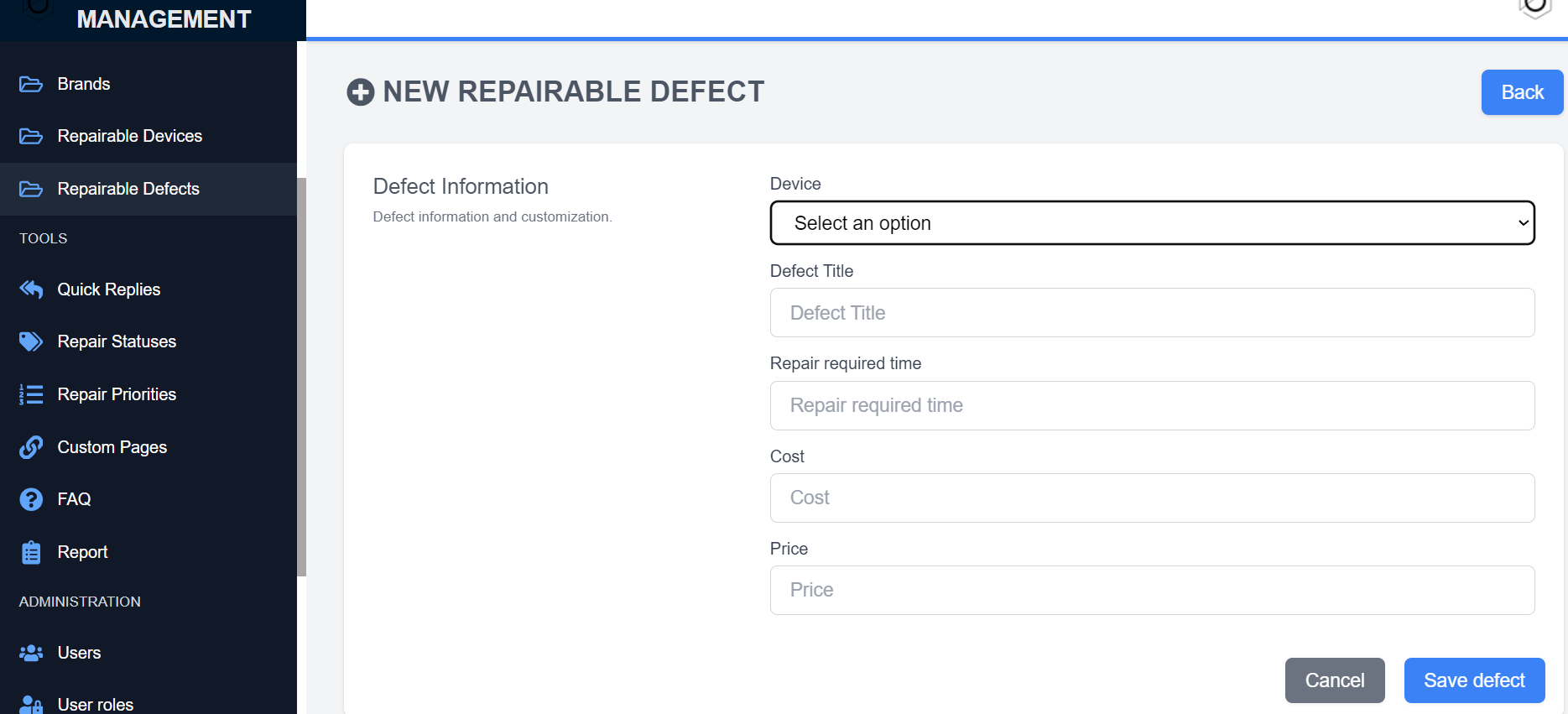Click the Repair Statuses tag icon
Image resolution: width=1568 pixels, height=714 pixels.
(31, 341)
